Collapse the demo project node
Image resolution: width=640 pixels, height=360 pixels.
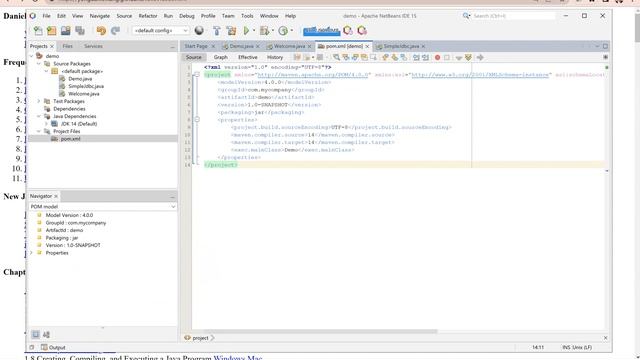coord(31,56)
